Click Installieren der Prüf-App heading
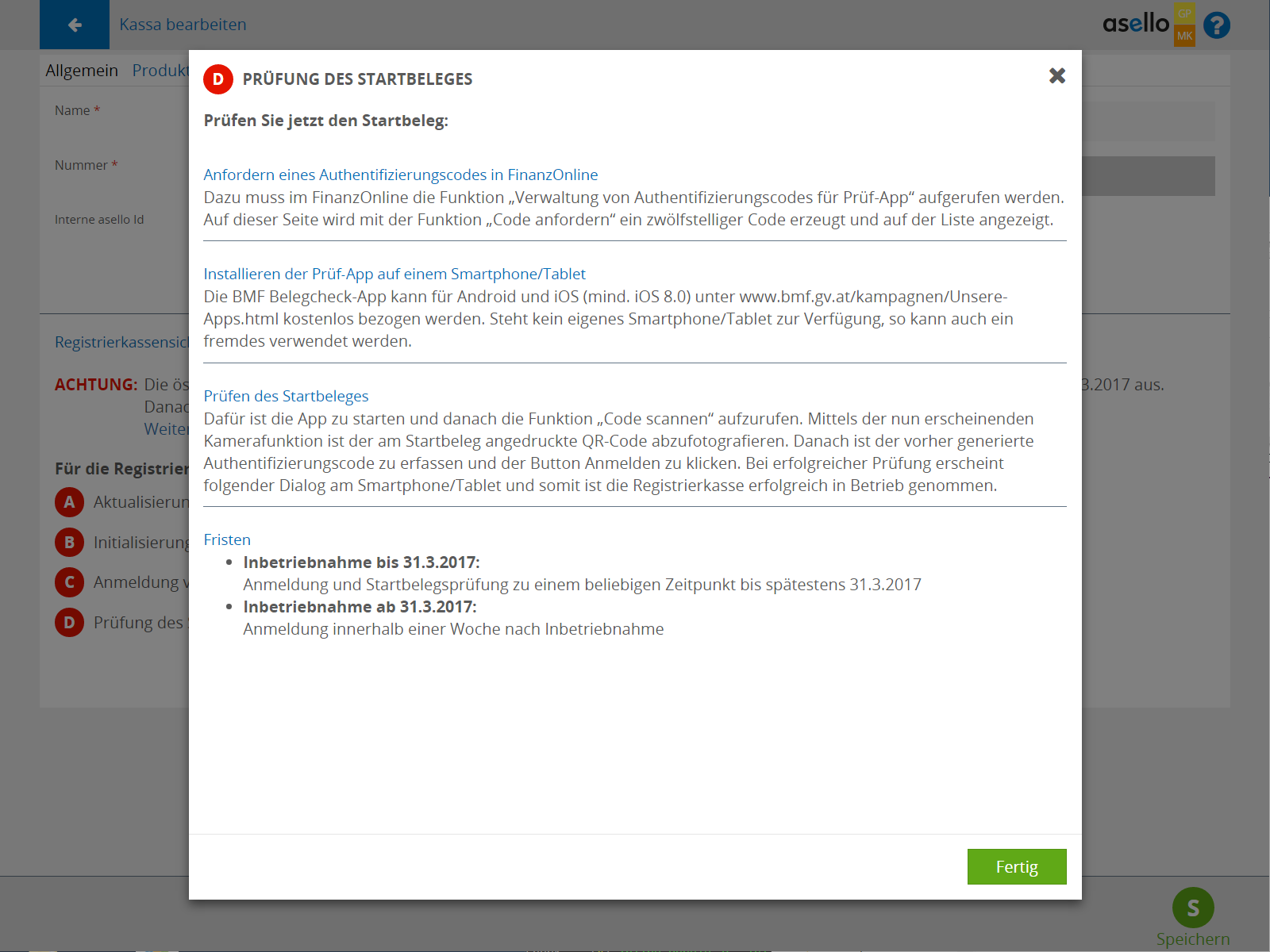The width and height of the screenshot is (1270, 952). [394, 274]
